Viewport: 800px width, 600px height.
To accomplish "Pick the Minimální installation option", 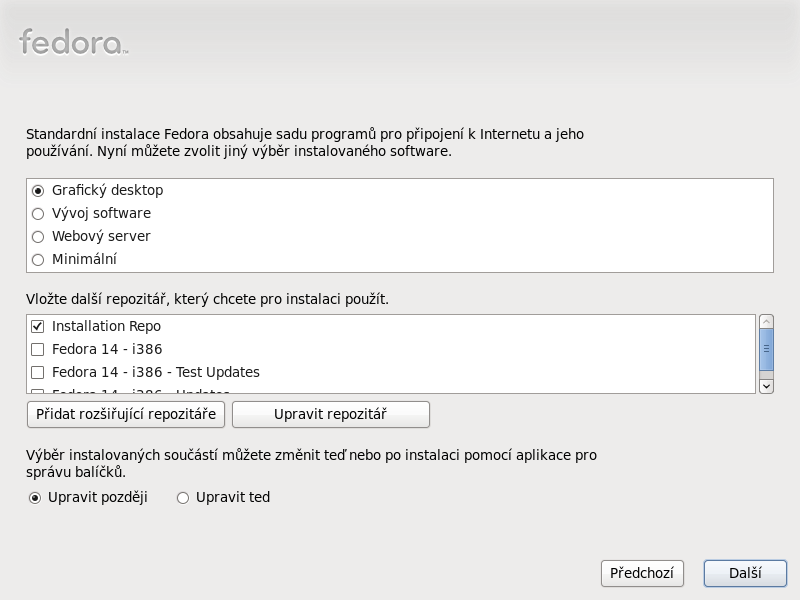I will point(38,260).
